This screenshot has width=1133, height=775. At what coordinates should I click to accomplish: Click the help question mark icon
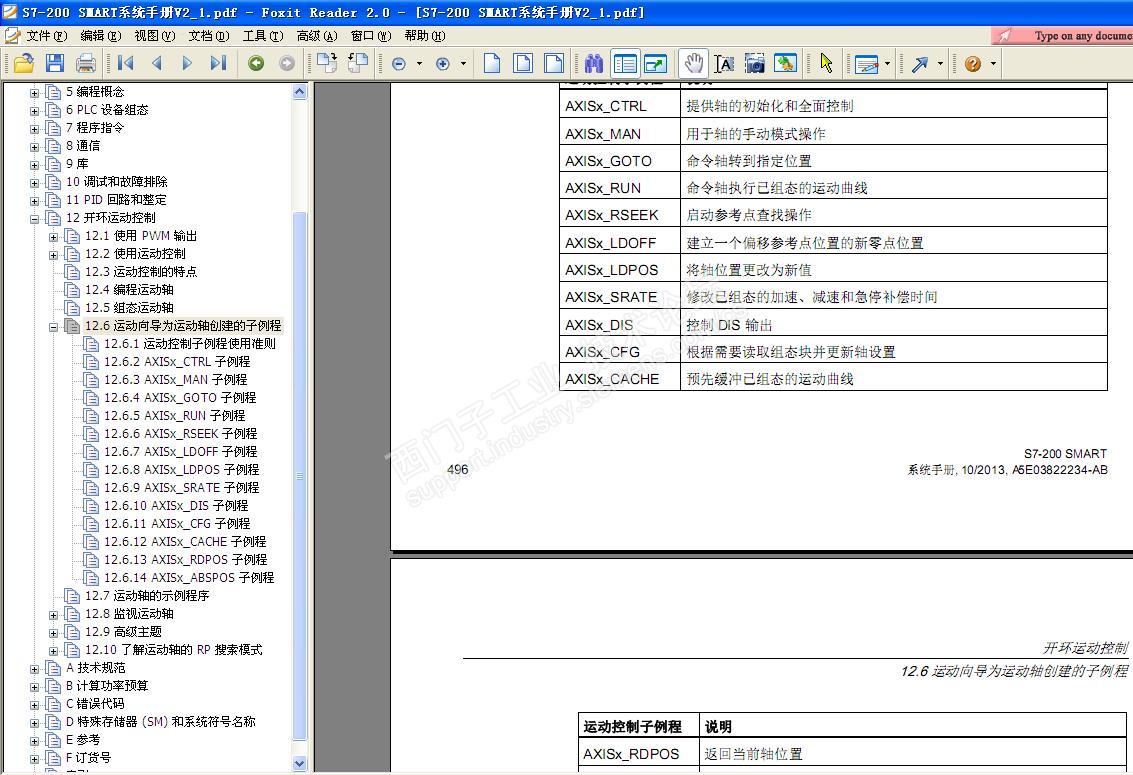(973, 64)
